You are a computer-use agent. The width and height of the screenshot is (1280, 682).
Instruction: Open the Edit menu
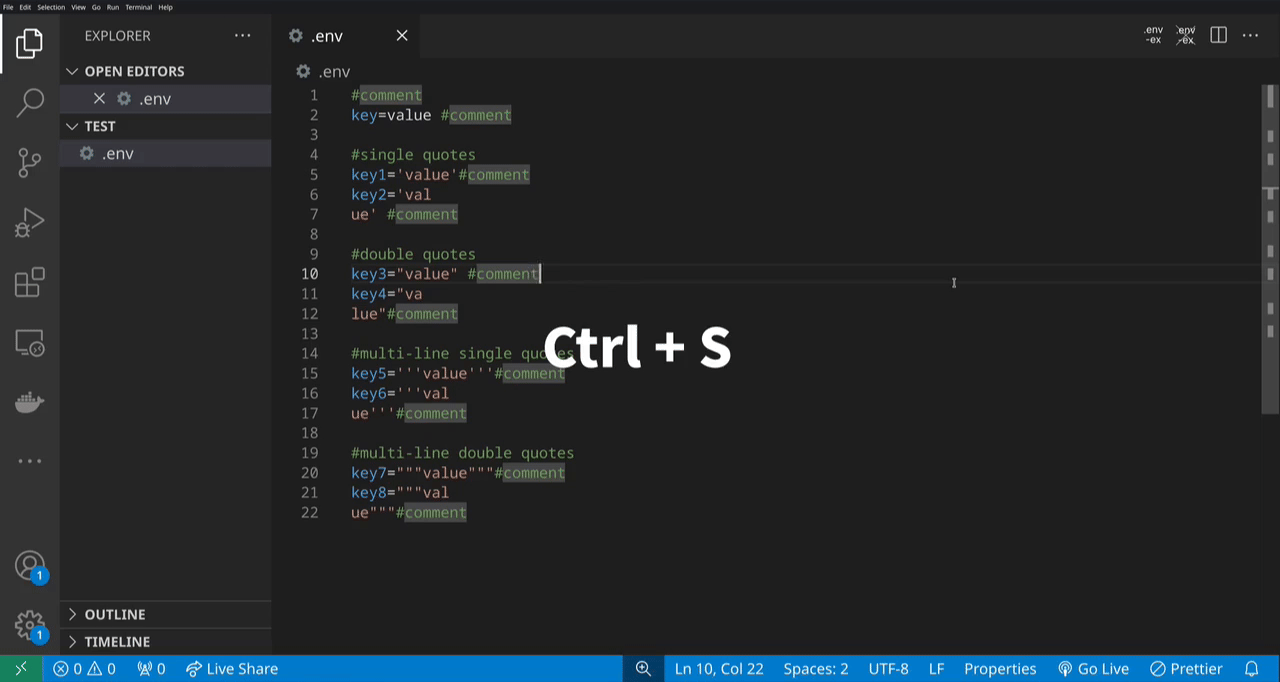pos(25,7)
